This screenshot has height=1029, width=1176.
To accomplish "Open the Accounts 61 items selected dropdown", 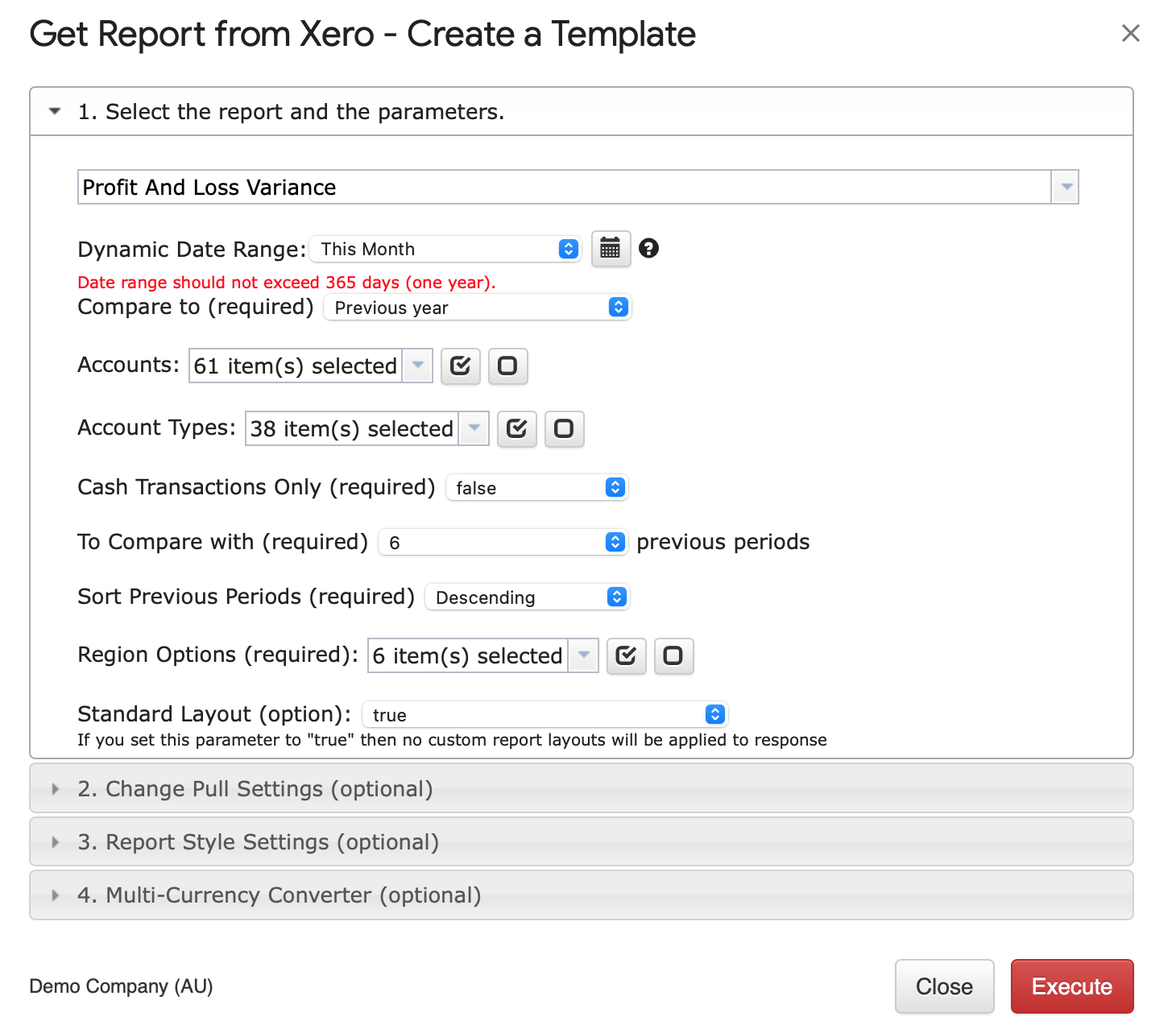I will pos(311,366).
